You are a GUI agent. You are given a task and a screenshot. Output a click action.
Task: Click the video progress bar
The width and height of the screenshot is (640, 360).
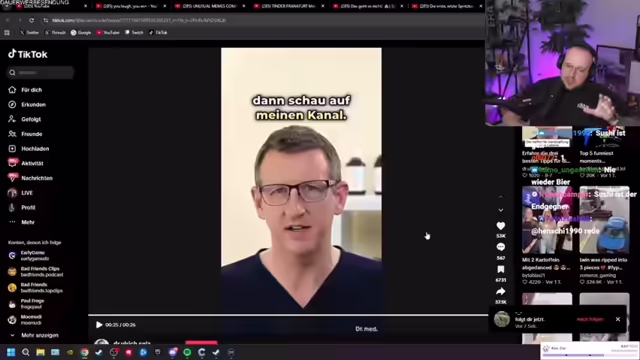(x=288, y=315)
